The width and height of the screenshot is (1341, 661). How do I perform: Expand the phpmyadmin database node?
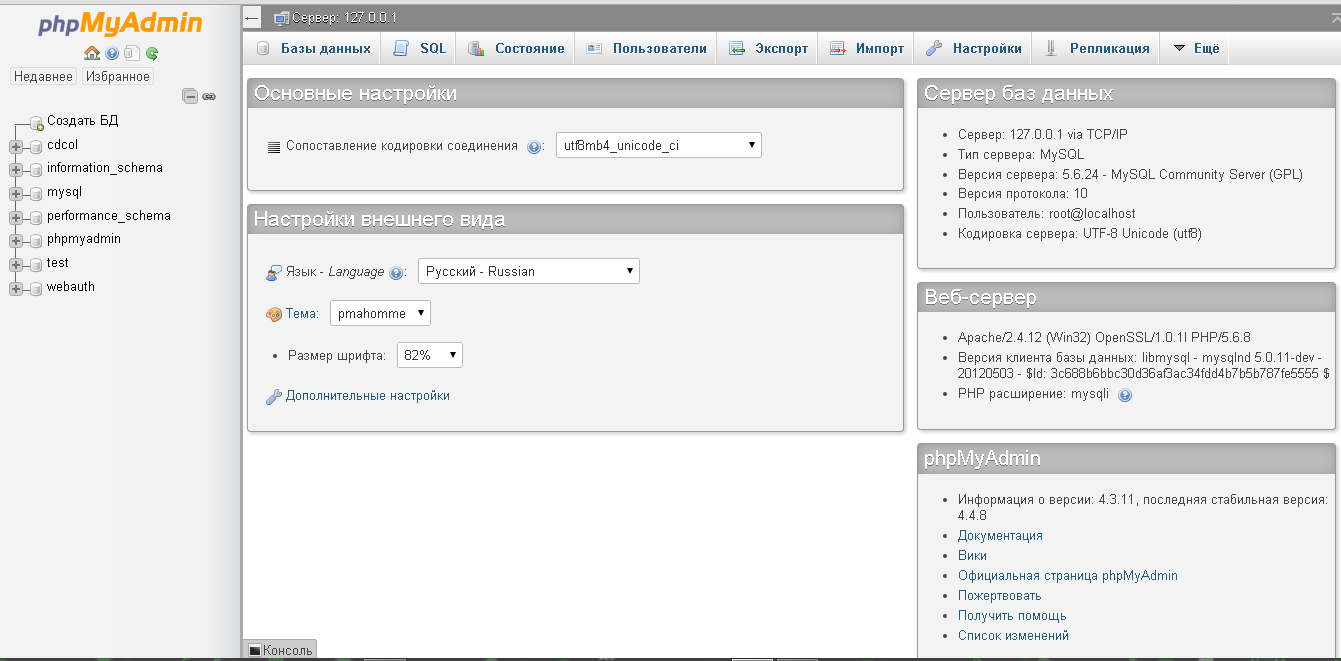point(16,240)
